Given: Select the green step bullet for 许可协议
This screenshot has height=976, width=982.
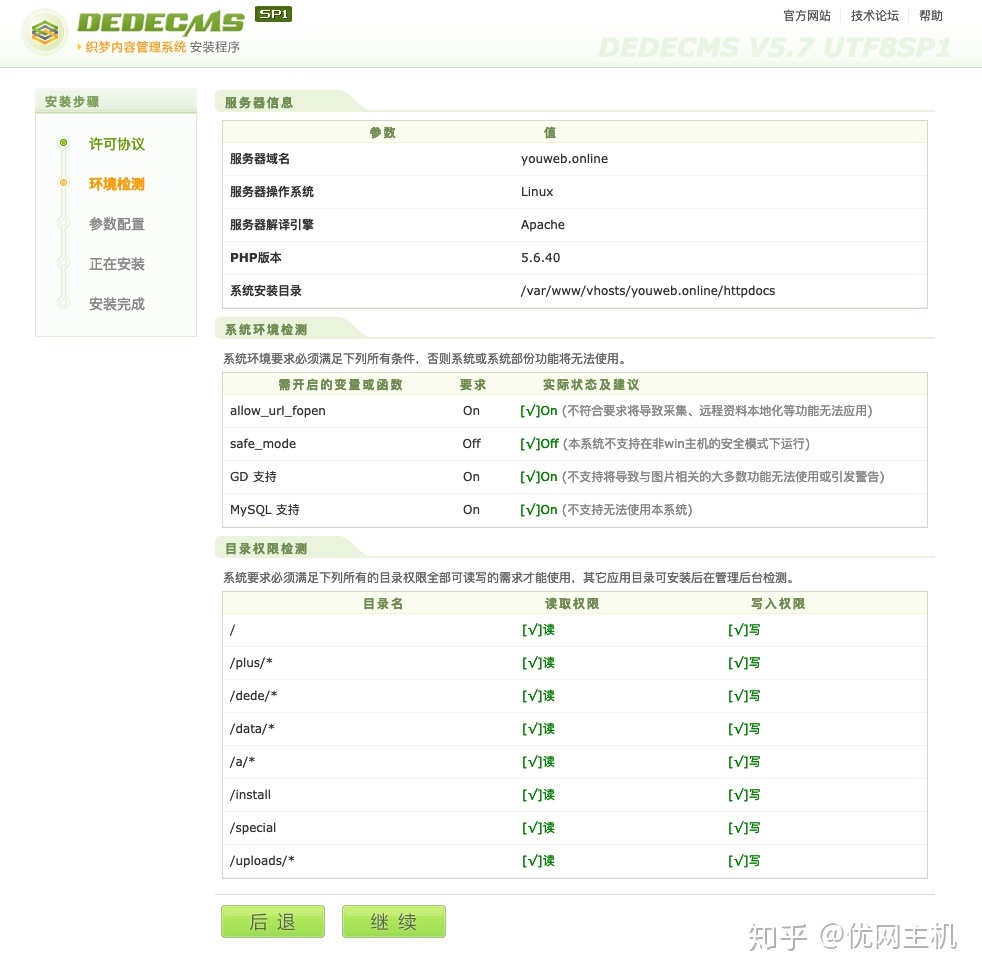Looking at the screenshot, I should [x=63, y=144].
